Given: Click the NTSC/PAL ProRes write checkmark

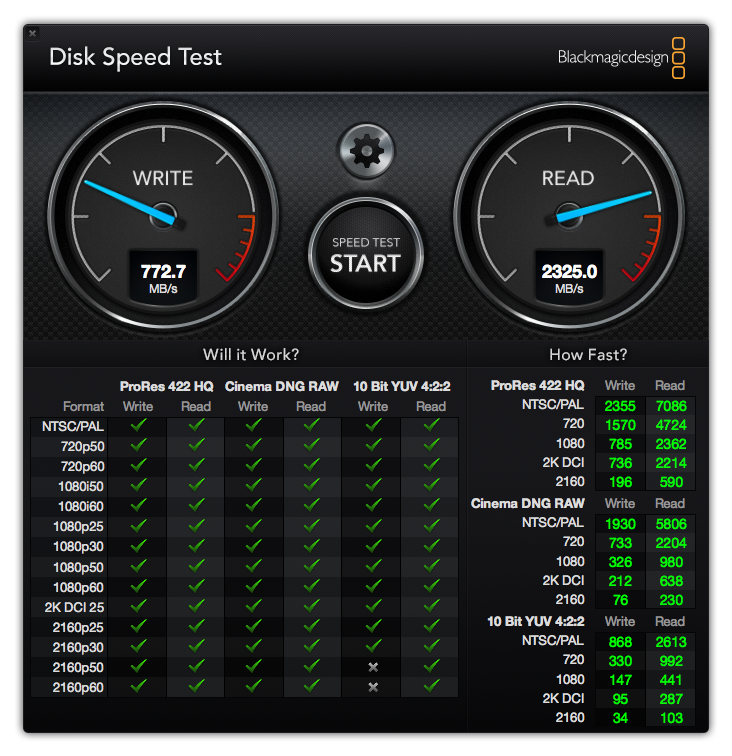Looking at the screenshot, I should click(x=138, y=425).
